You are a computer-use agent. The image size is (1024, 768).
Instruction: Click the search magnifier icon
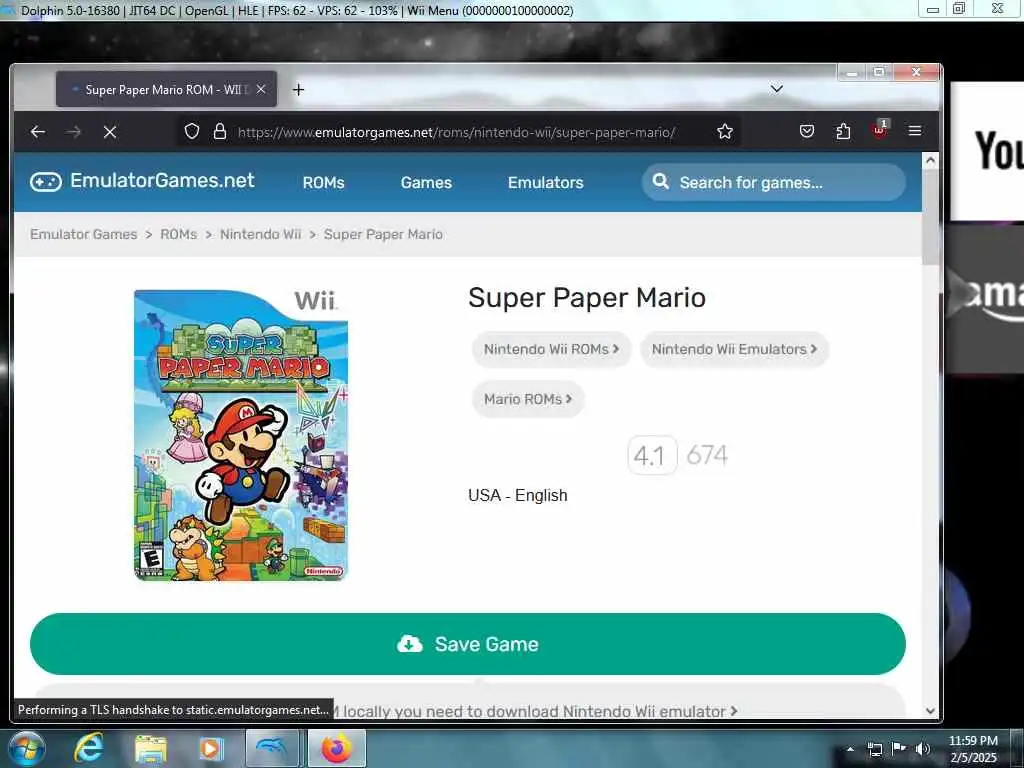[x=660, y=181]
